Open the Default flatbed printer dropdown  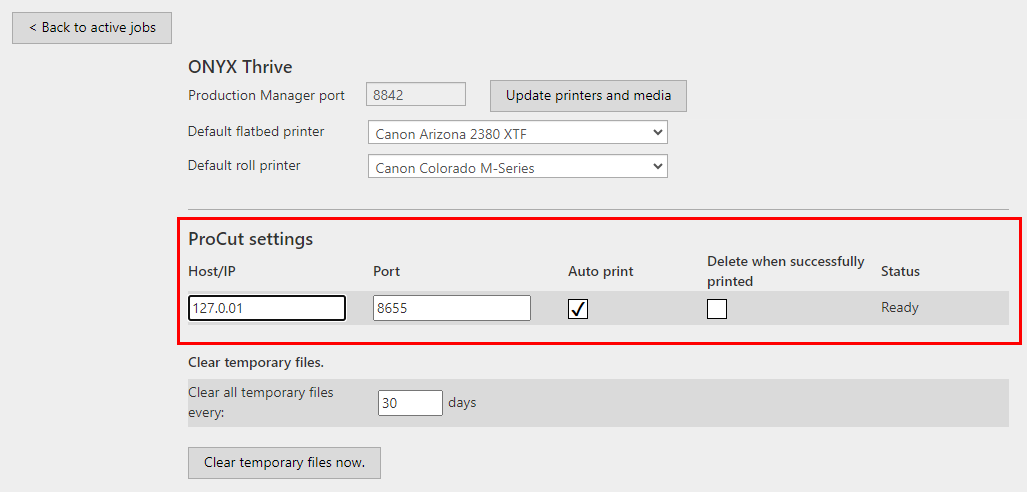tap(517, 133)
